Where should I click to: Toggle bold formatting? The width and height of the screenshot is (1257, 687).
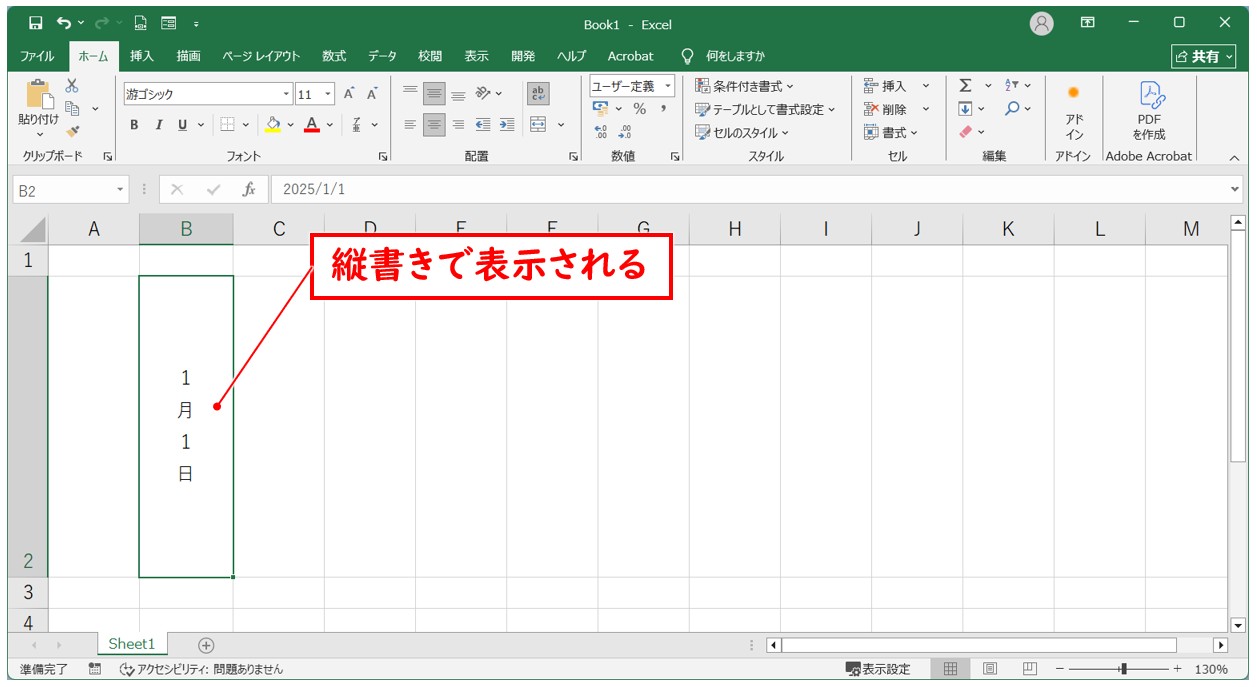[x=134, y=125]
